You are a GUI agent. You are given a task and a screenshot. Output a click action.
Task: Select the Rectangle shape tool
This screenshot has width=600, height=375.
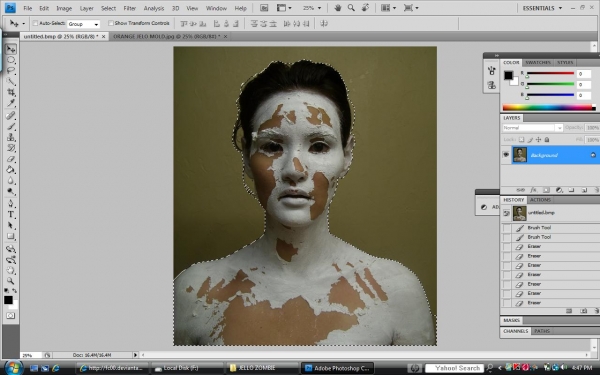click(x=11, y=237)
